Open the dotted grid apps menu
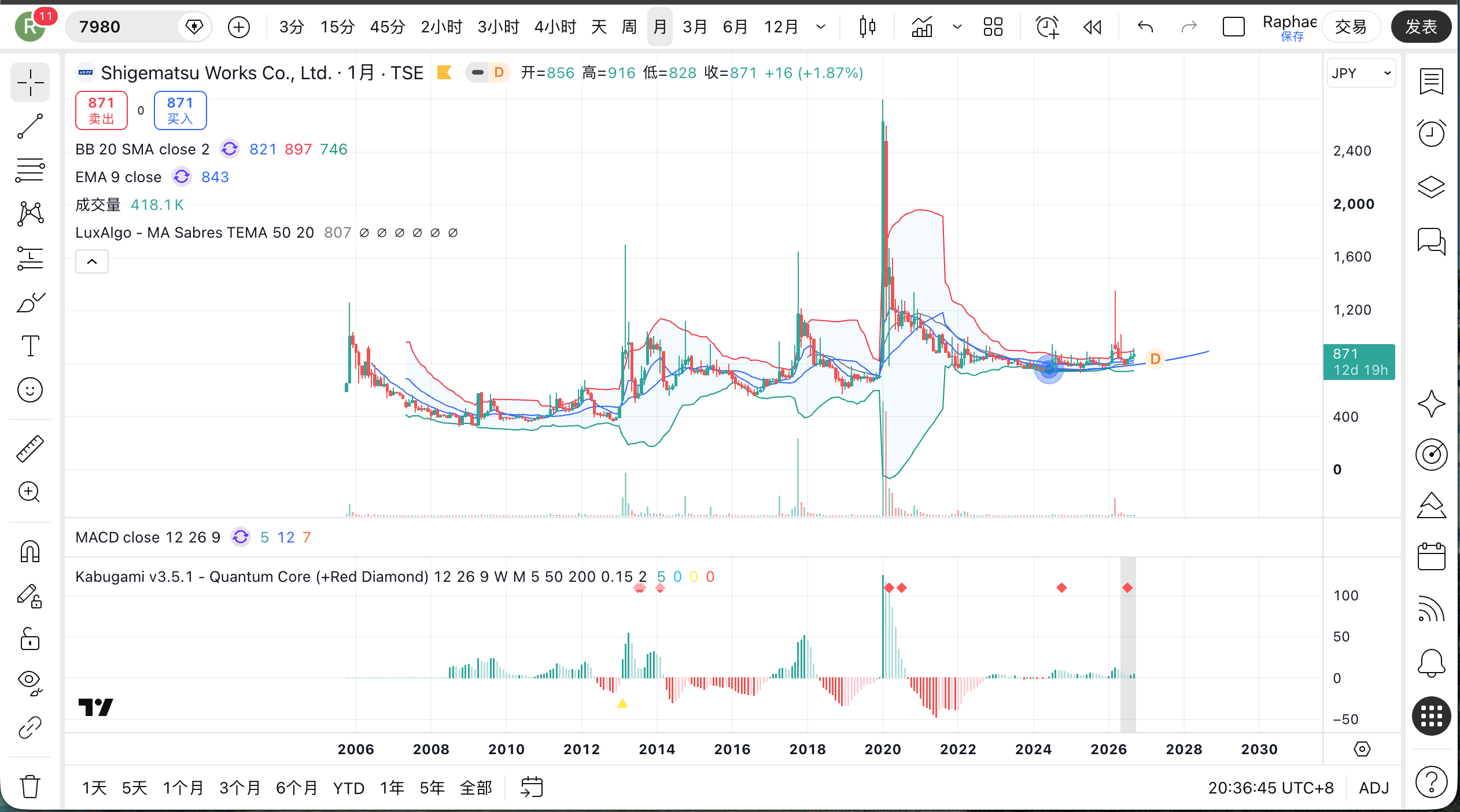Viewport: 1460px width, 812px height. point(1432,716)
